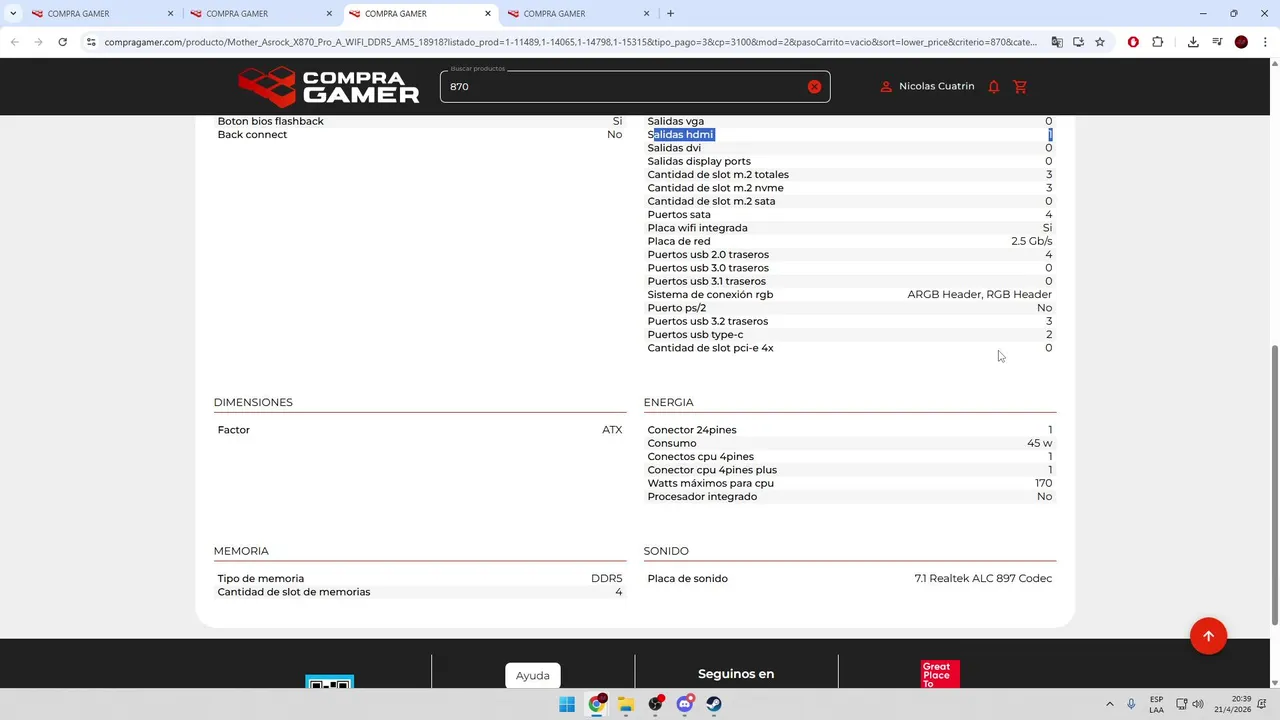Image resolution: width=1280 pixels, height=720 pixels.
Task: Open the shopping cart icon
Action: pos(1020,87)
